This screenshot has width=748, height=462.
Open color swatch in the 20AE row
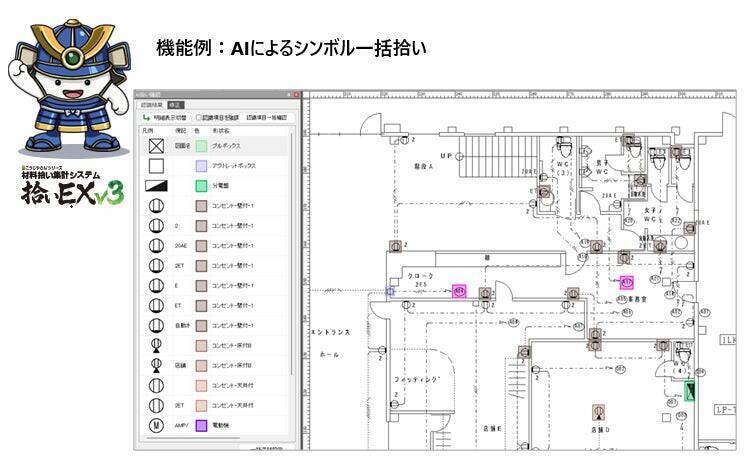tap(201, 245)
